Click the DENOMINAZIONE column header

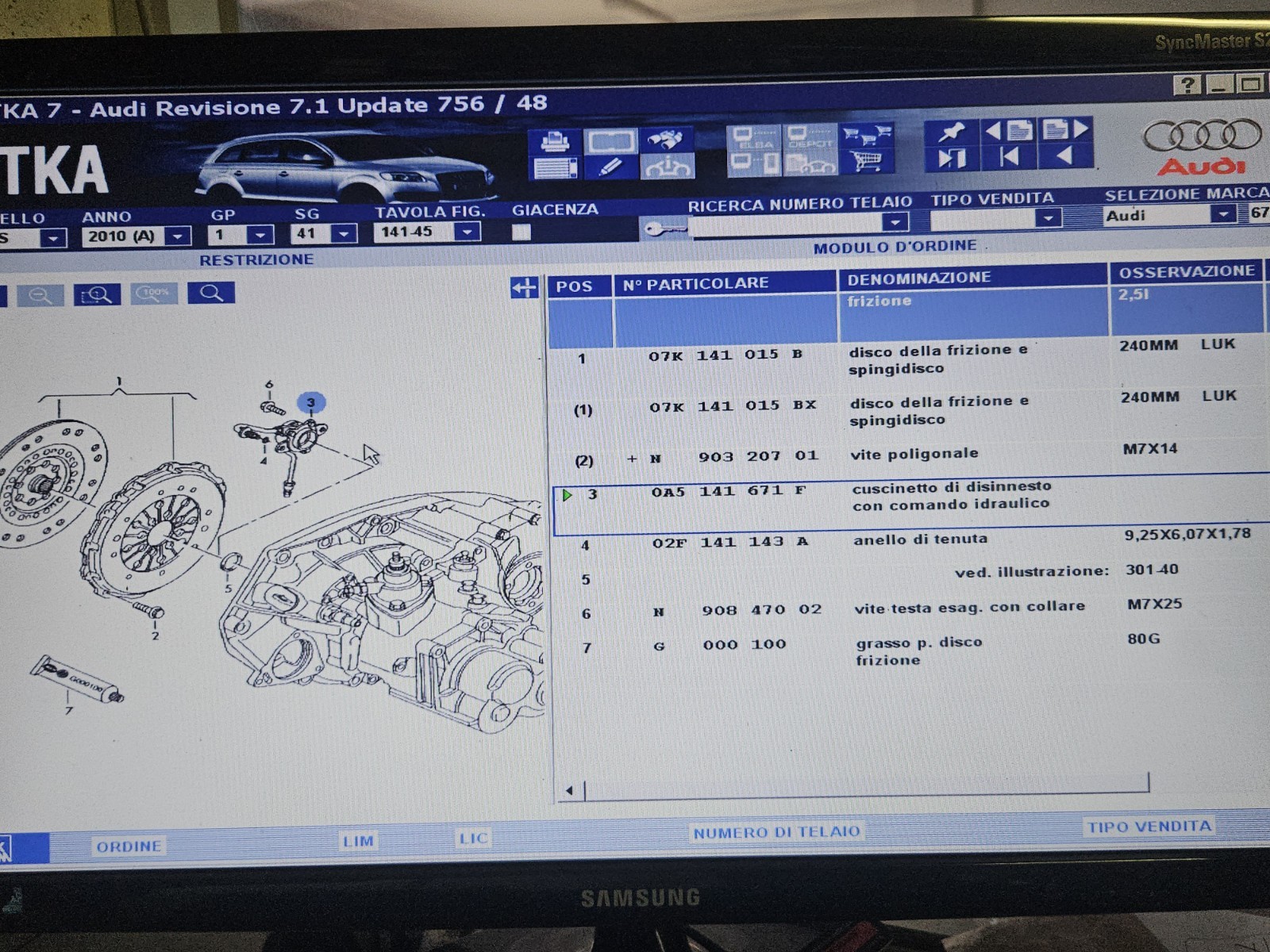[972, 278]
